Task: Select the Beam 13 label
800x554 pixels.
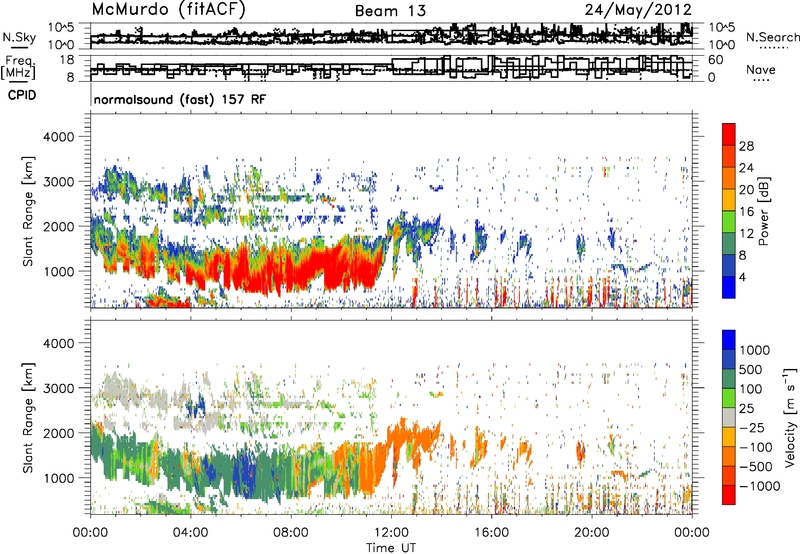Action: [390, 11]
